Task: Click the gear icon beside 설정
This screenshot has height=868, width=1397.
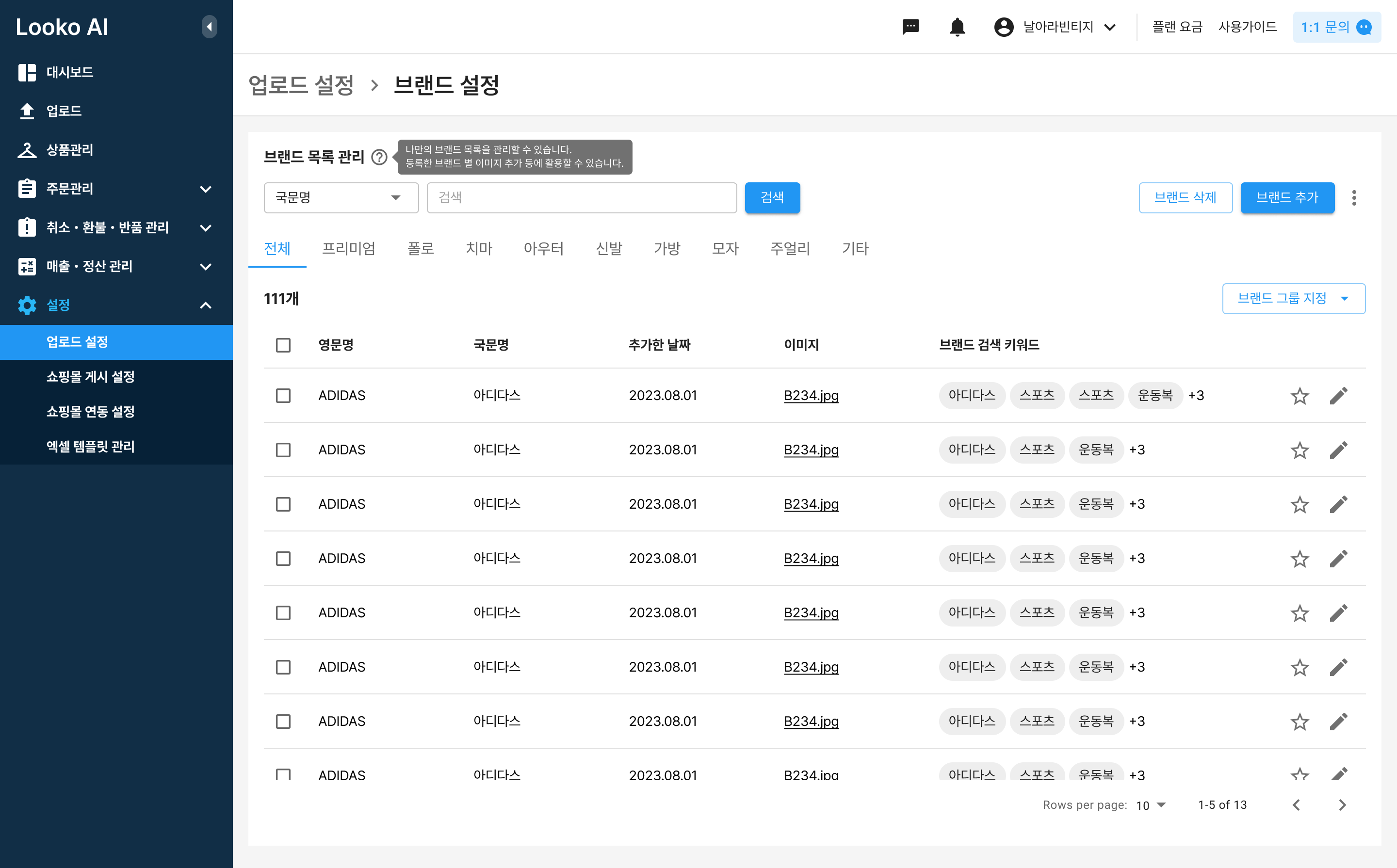Action: 27,305
